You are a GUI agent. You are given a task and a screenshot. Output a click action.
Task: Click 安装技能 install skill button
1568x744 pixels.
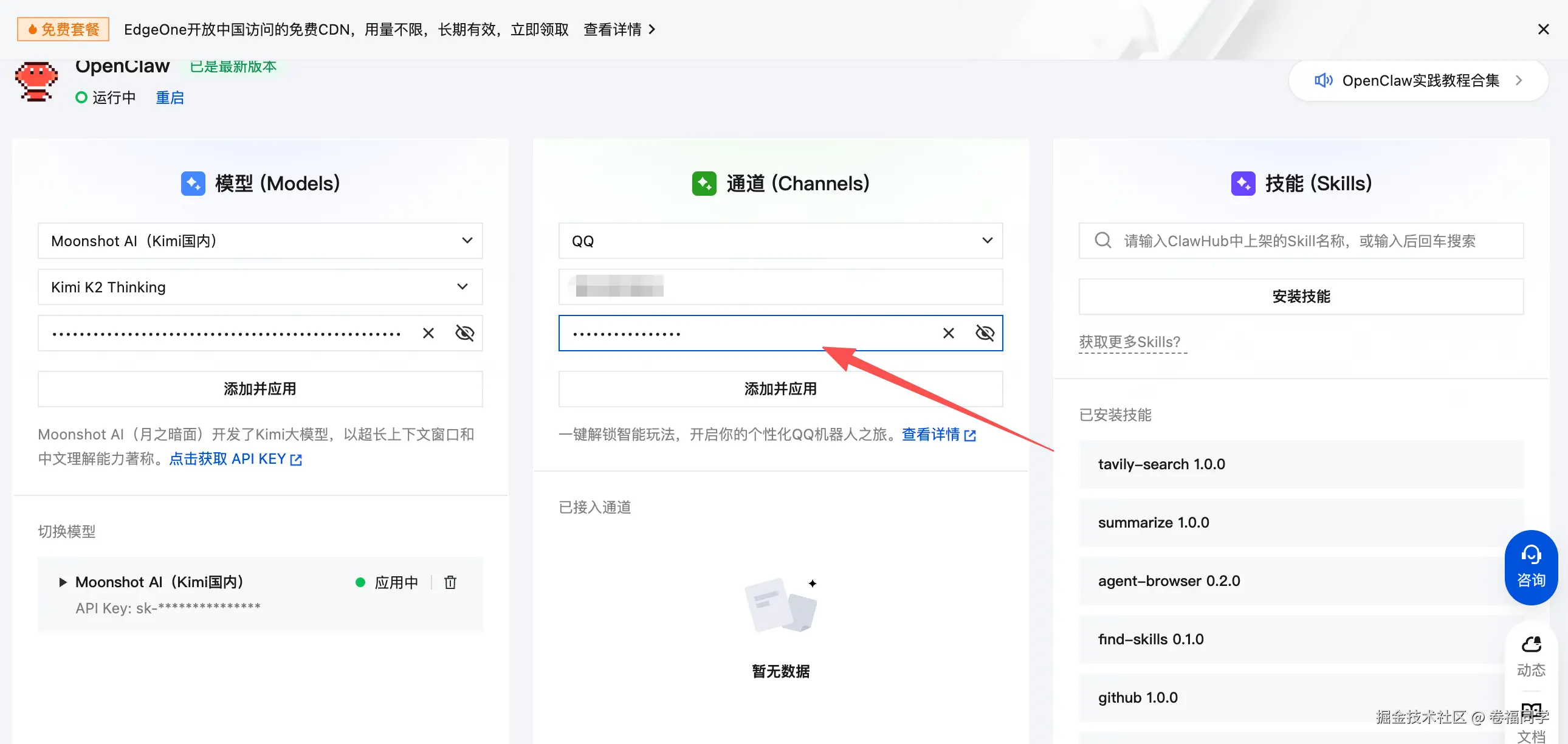pyautogui.click(x=1301, y=297)
